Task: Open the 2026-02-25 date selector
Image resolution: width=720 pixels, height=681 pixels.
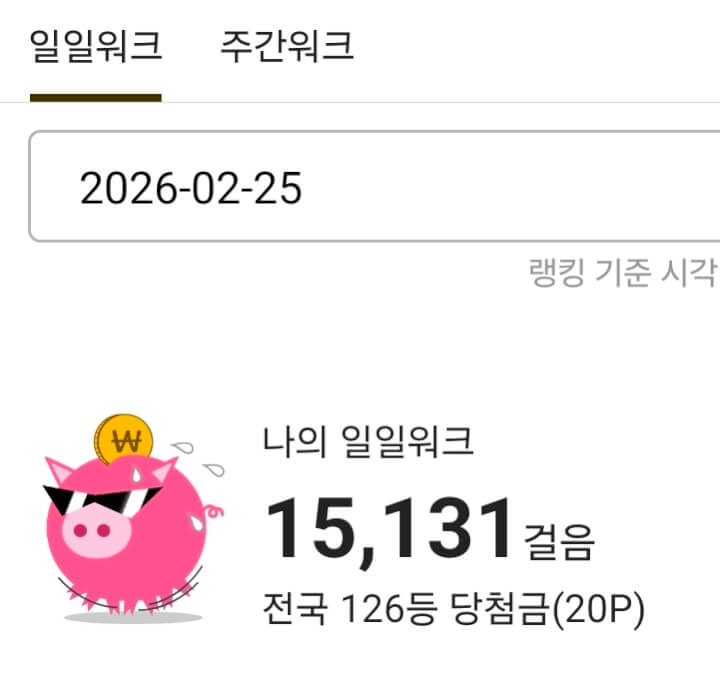Action: 374,186
